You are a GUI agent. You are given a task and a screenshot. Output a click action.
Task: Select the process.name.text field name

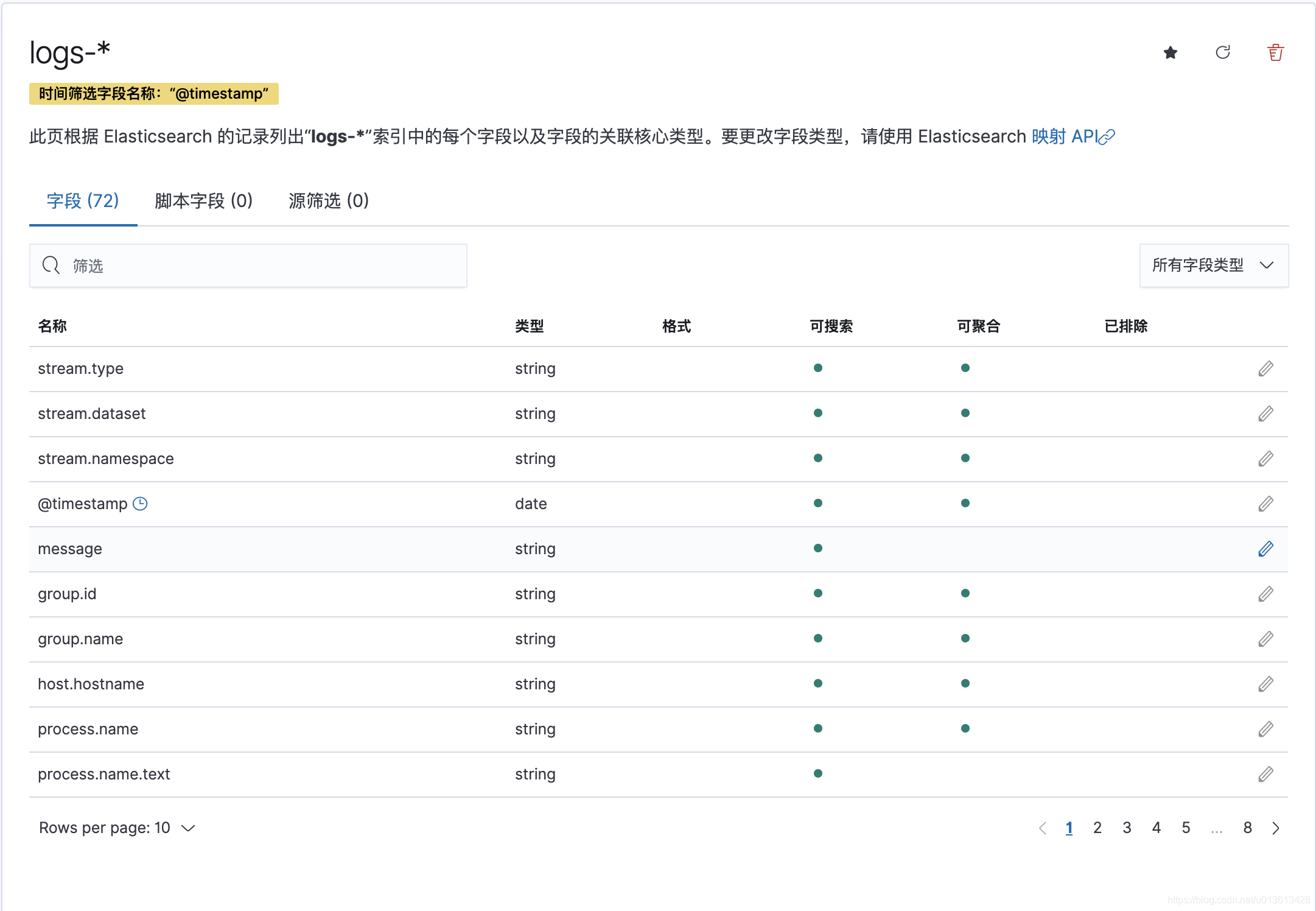click(x=104, y=775)
